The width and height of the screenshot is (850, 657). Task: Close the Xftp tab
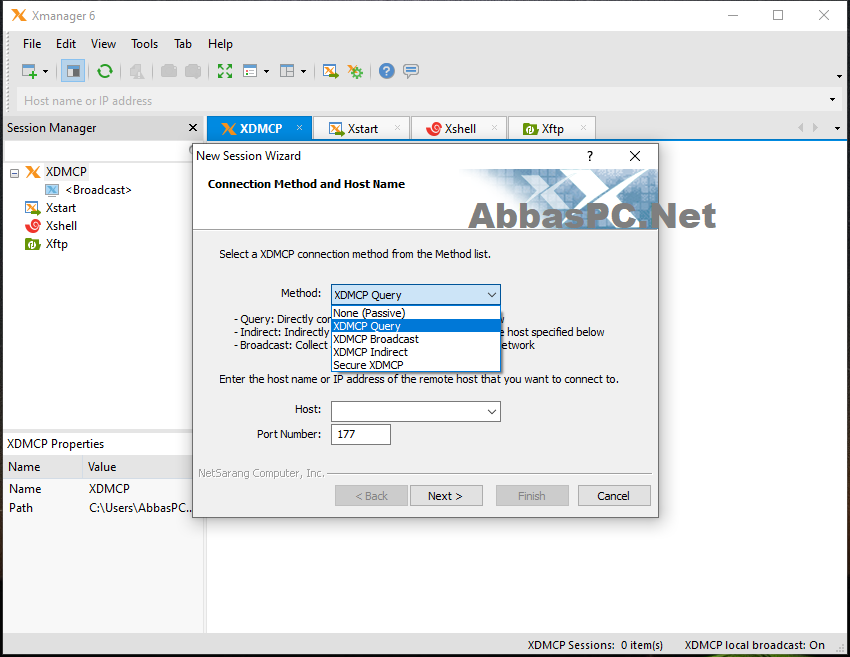click(x=583, y=127)
